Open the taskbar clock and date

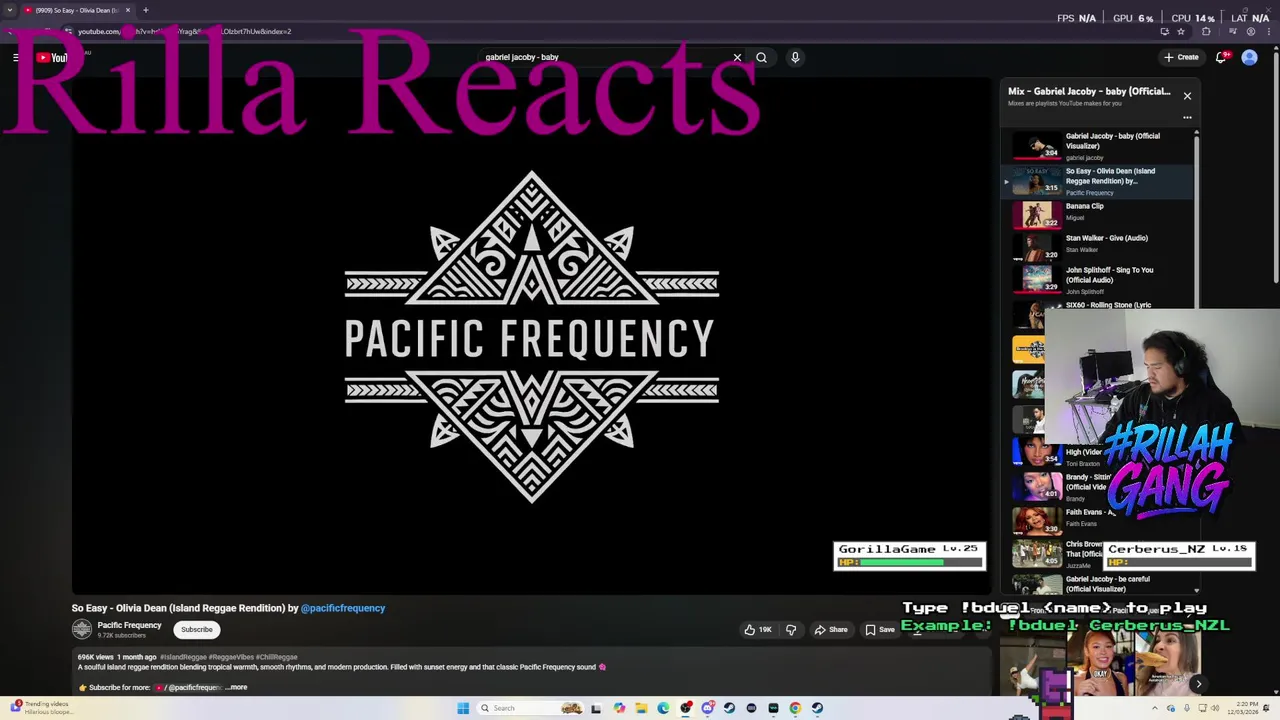[1245, 708]
